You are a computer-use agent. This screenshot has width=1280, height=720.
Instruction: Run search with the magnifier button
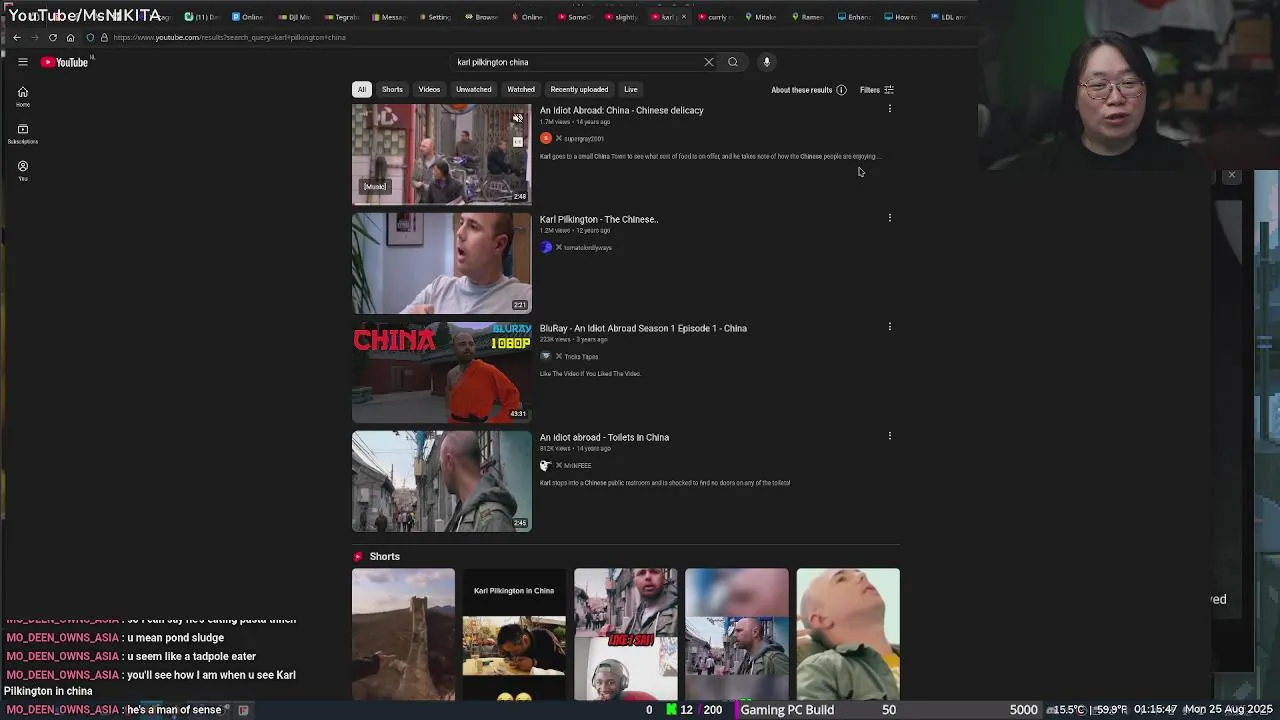click(733, 62)
